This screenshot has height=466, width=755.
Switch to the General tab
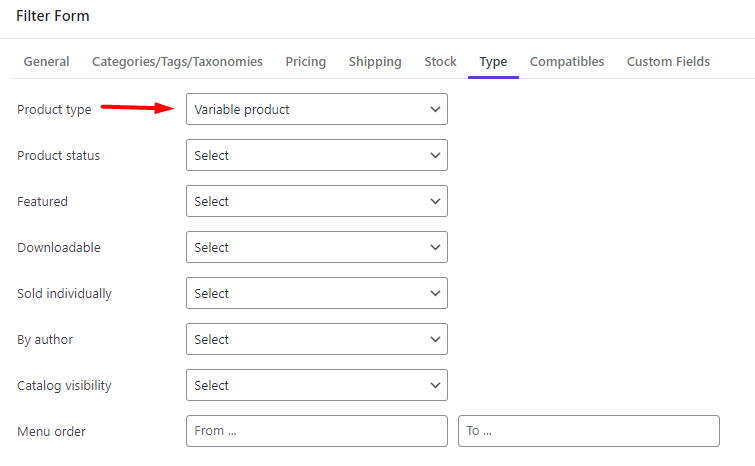(46, 62)
